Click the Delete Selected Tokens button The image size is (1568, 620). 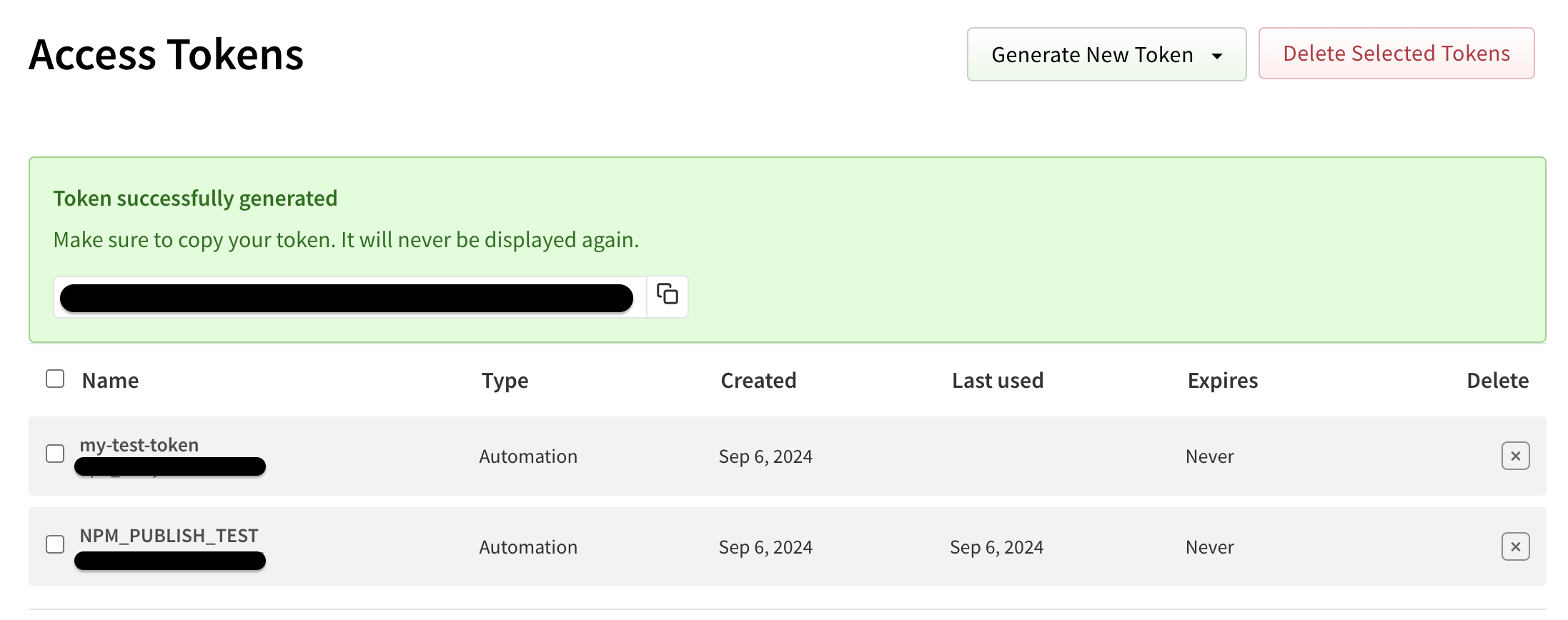1396,54
